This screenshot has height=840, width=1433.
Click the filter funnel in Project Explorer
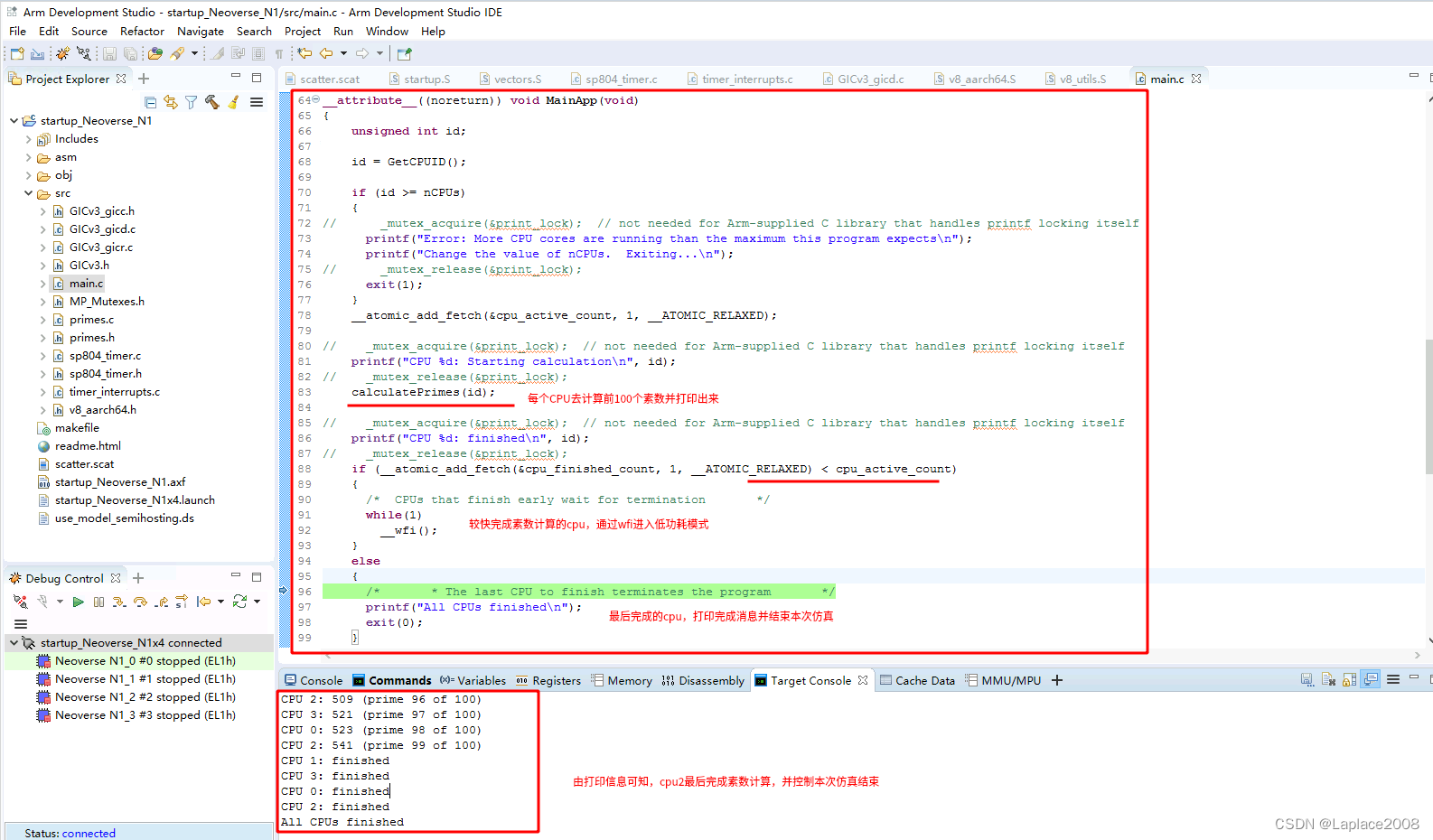(x=191, y=102)
